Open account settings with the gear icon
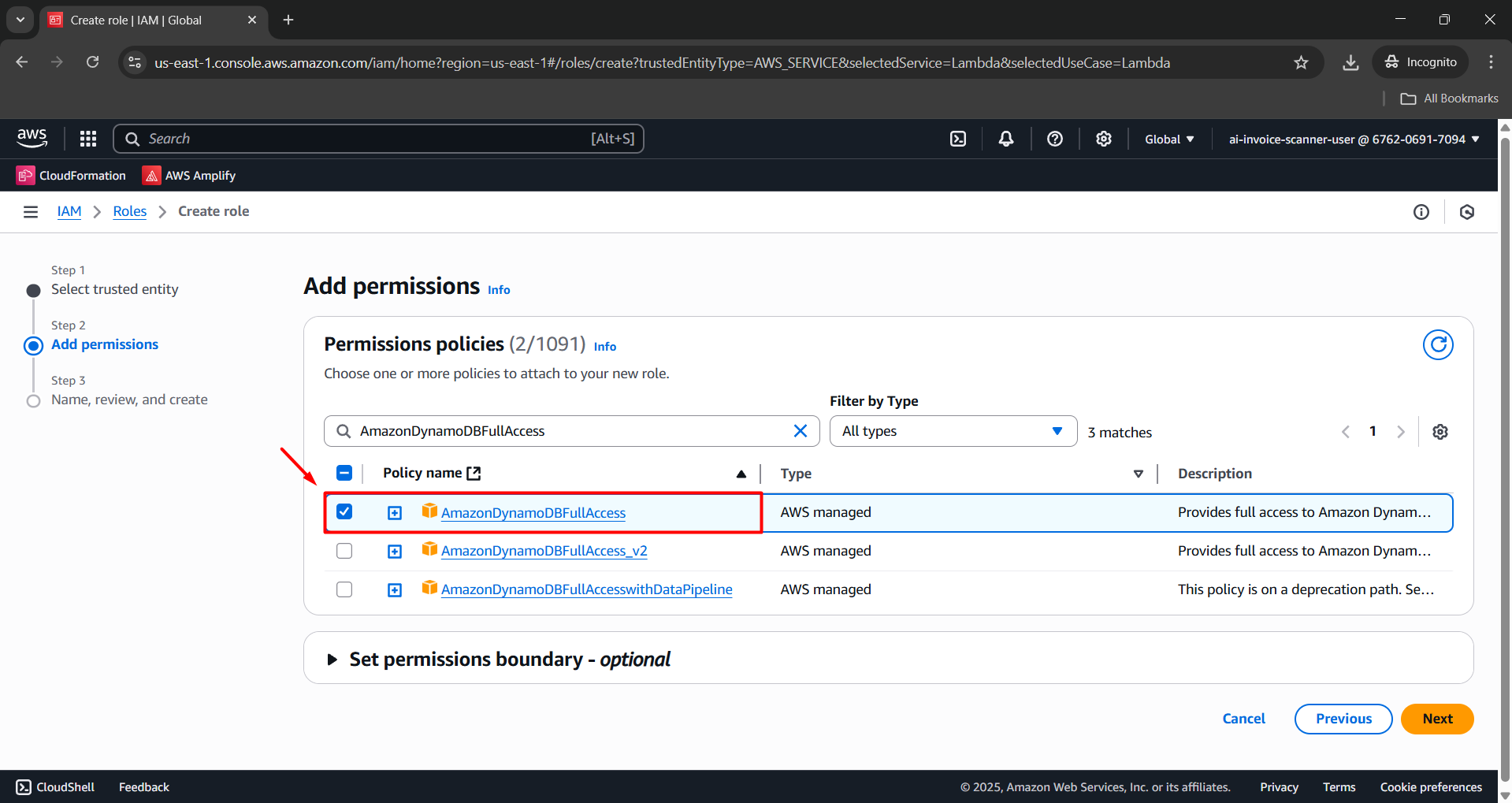Image resolution: width=1512 pixels, height=803 pixels. (1102, 138)
